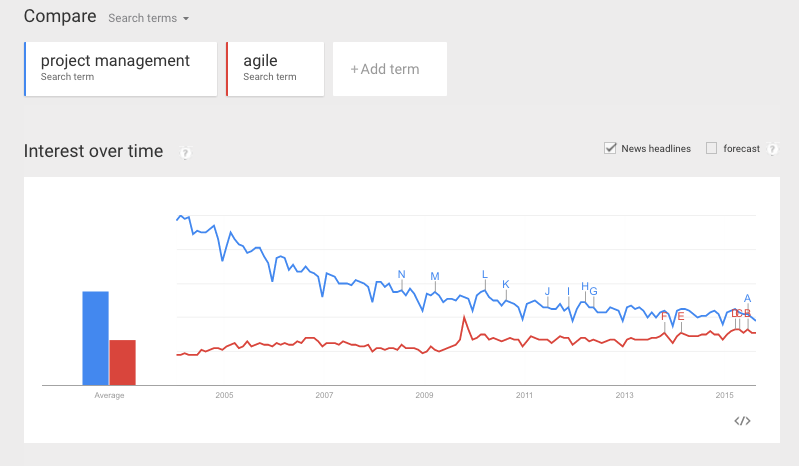Select news headline marker M on chart
The width and height of the screenshot is (799, 466).
pos(435,276)
